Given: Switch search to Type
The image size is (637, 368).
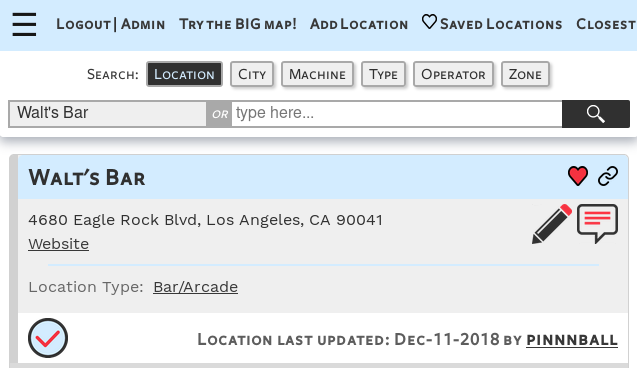Looking at the screenshot, I should point(384,74).
